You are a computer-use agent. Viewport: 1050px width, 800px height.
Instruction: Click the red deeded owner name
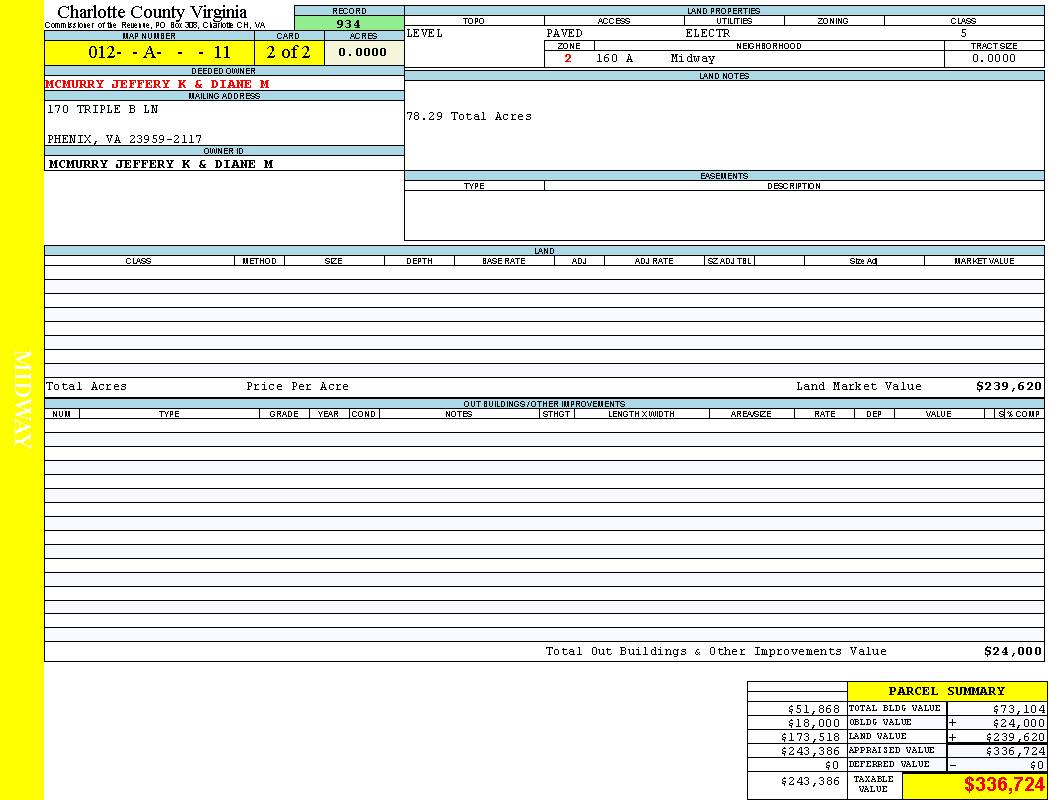tap(157, 84)
